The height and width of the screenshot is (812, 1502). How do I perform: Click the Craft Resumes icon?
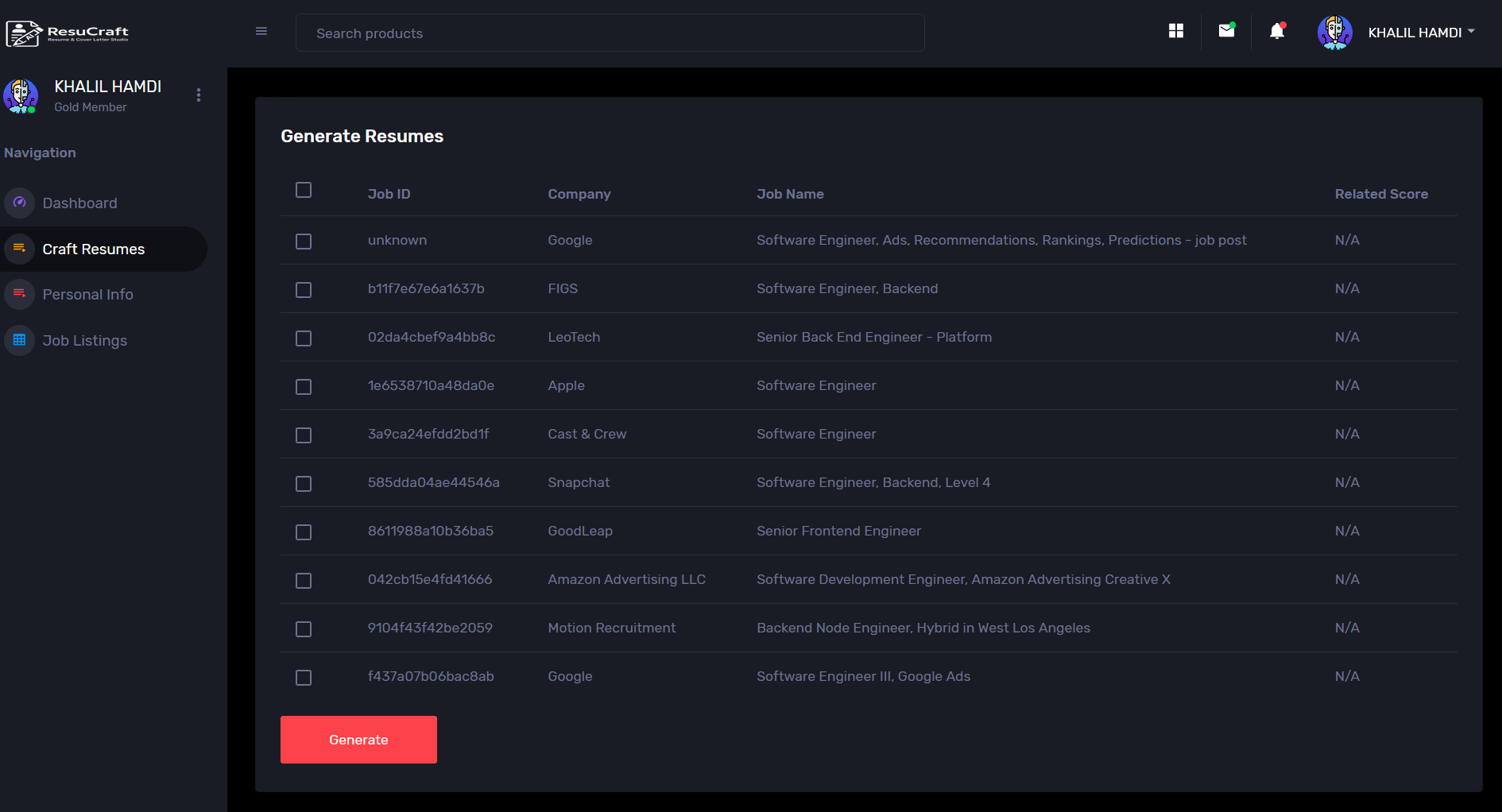20,249
